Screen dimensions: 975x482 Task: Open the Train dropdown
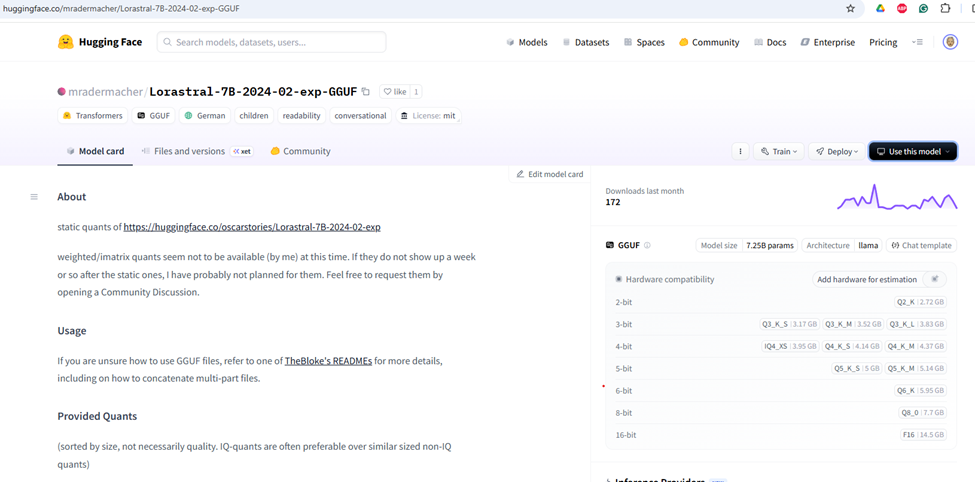coord(779,152)
